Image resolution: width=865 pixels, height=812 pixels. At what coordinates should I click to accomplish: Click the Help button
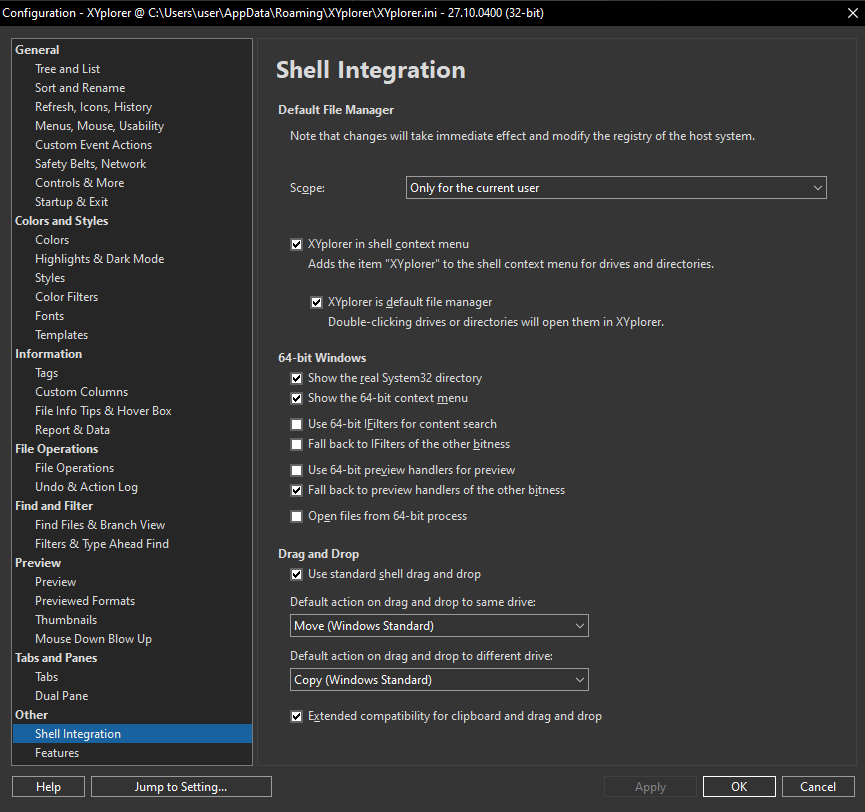(x=47, y=786)
